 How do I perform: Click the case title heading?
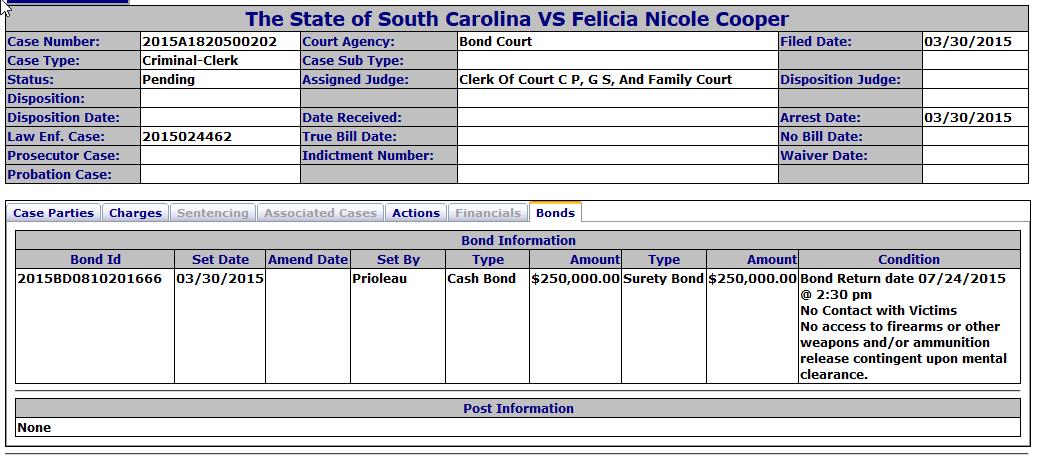click(517, 19)
